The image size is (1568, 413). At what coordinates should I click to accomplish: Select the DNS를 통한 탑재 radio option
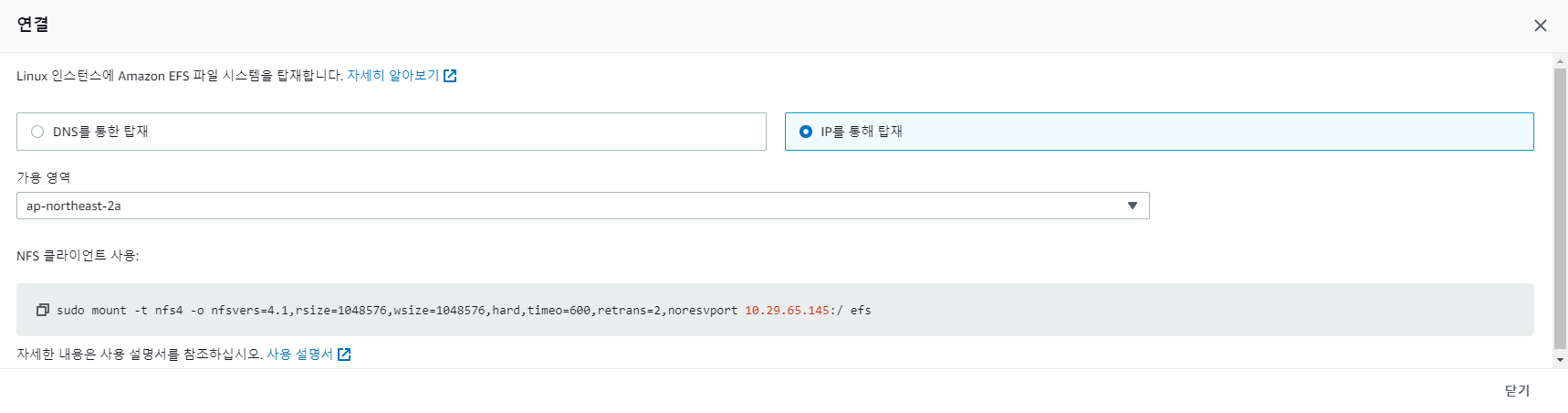392,132
